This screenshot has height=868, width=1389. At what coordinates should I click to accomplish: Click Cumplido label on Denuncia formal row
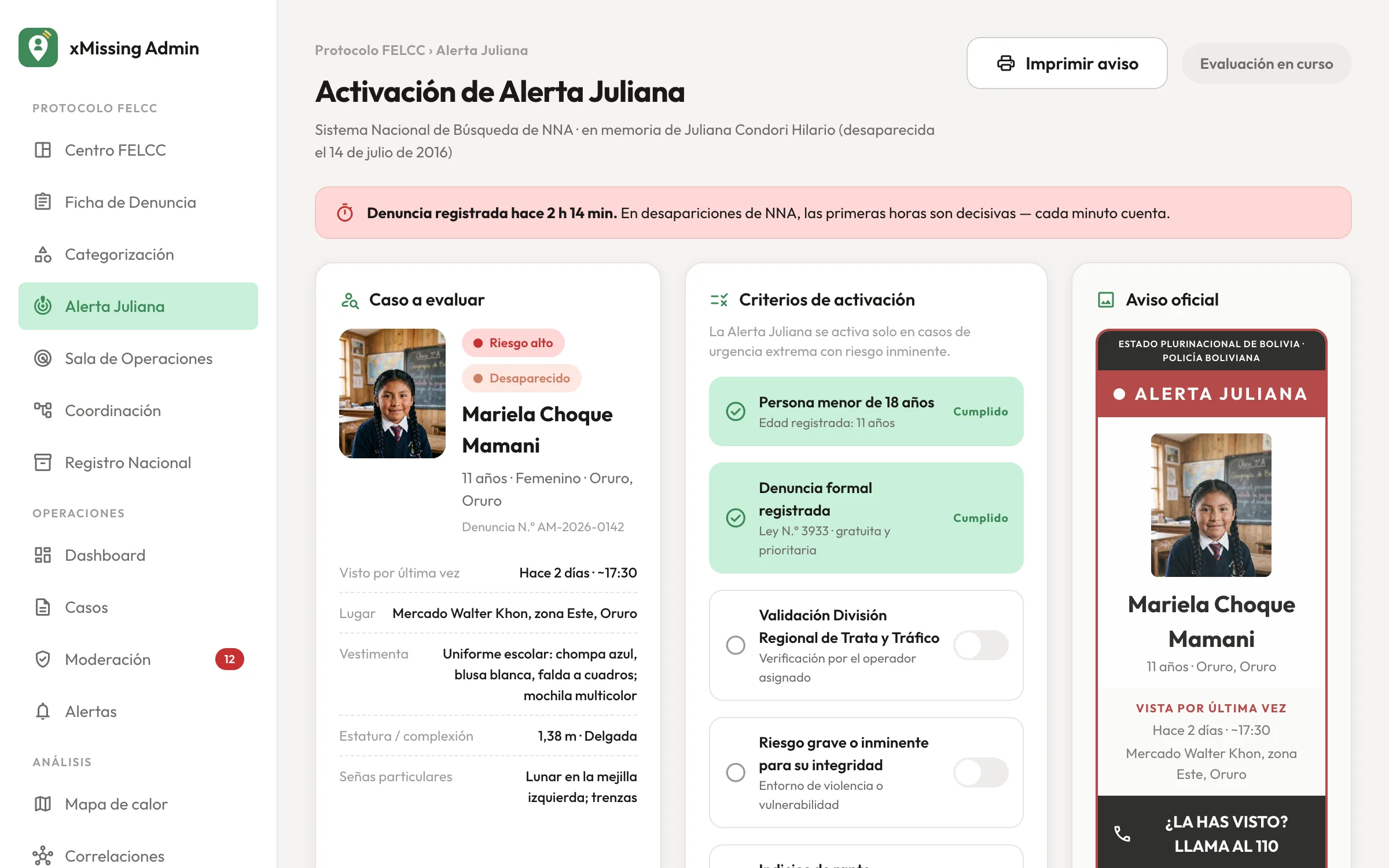point(980,518)
